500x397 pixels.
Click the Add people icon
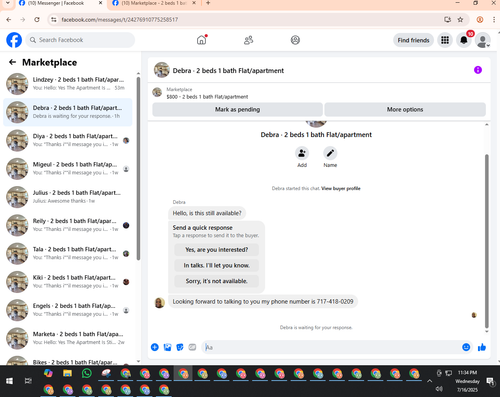[x=302, y=153]
